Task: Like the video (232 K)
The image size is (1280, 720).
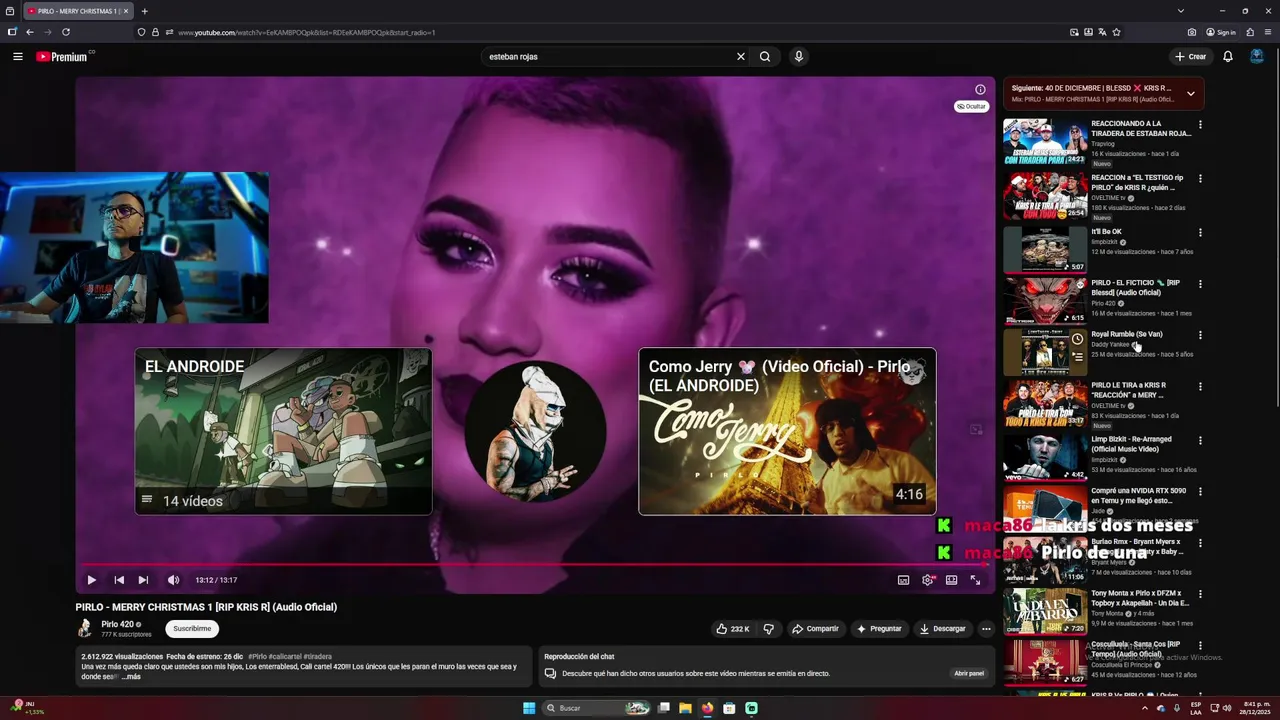Action: (x=732, y=629)
